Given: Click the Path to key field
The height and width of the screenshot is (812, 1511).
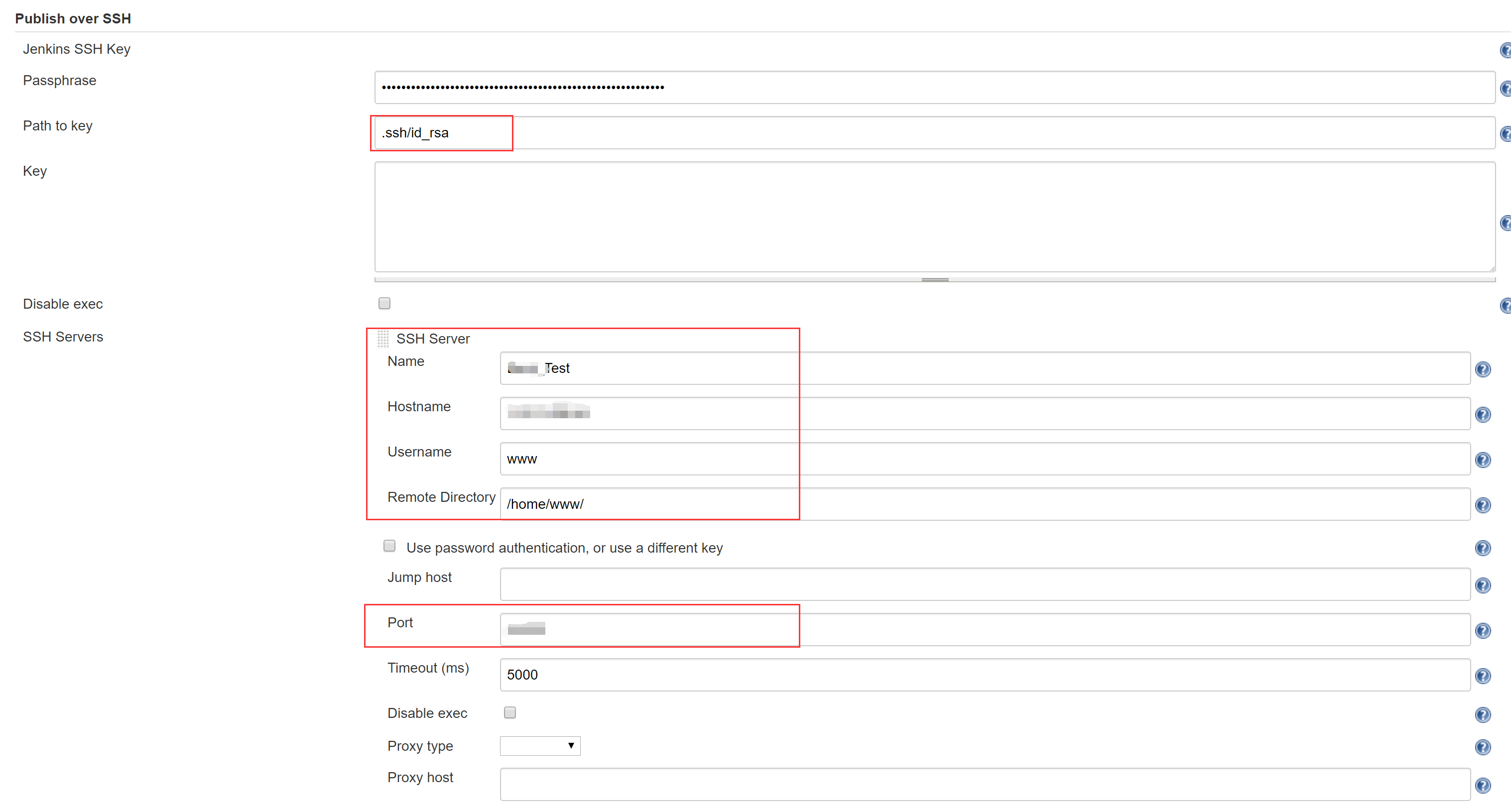Looking at the screenshot, I should click(x=934, y=132).
